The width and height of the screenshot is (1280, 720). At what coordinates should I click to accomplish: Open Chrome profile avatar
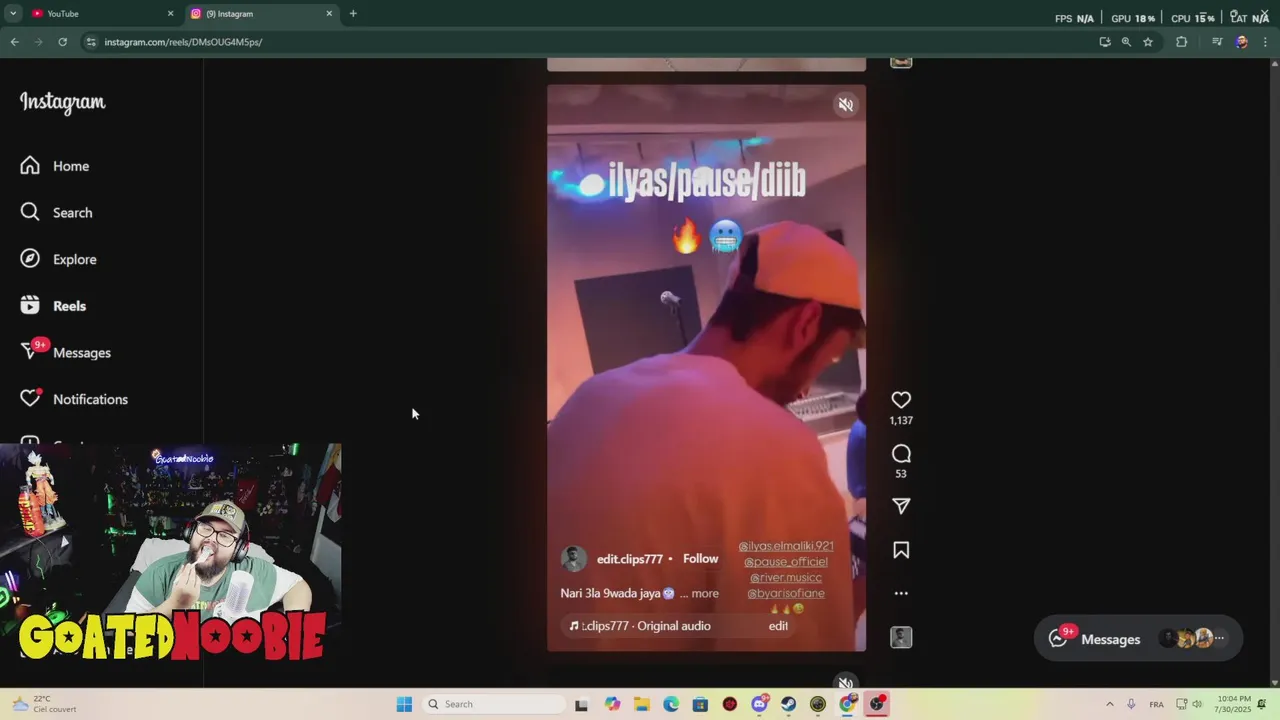pyautogui.click(x=1242, y=42)
